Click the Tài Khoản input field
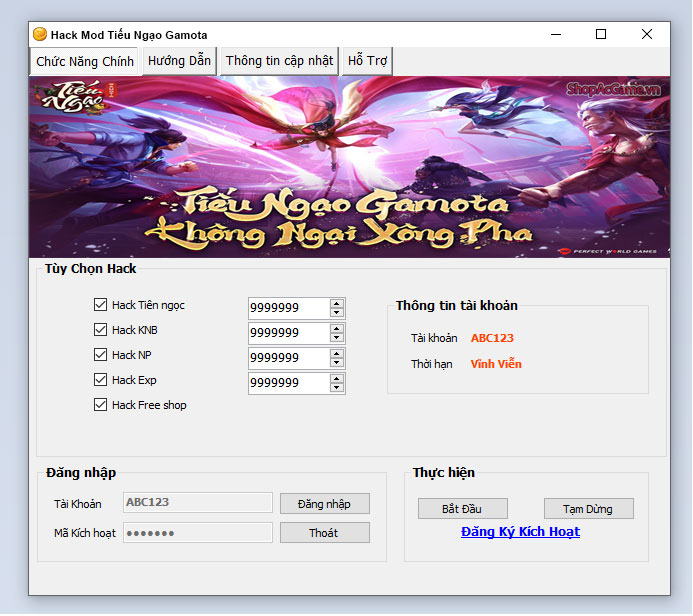 (198, 502)
